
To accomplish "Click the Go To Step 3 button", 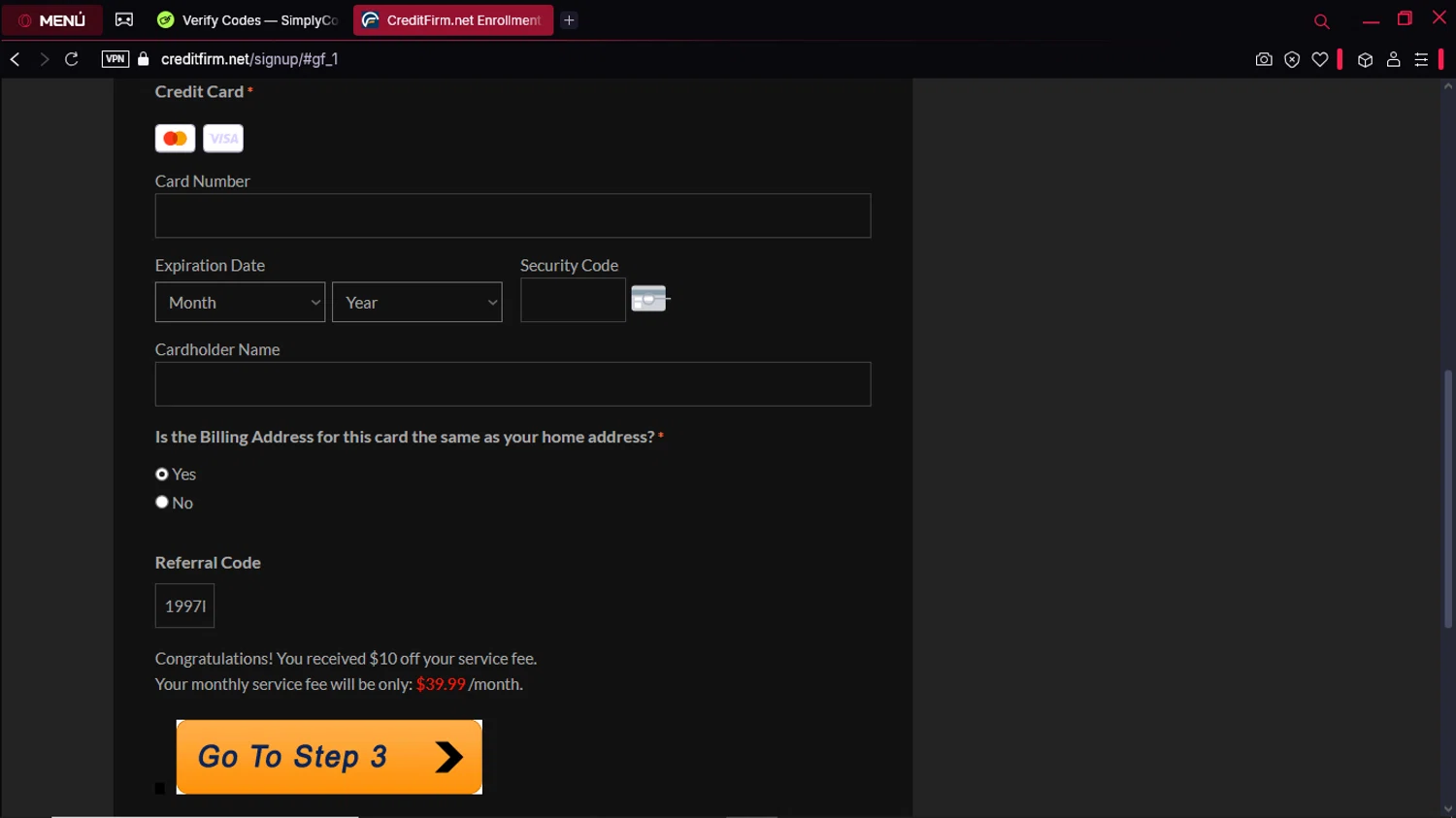I will [329, 757].
